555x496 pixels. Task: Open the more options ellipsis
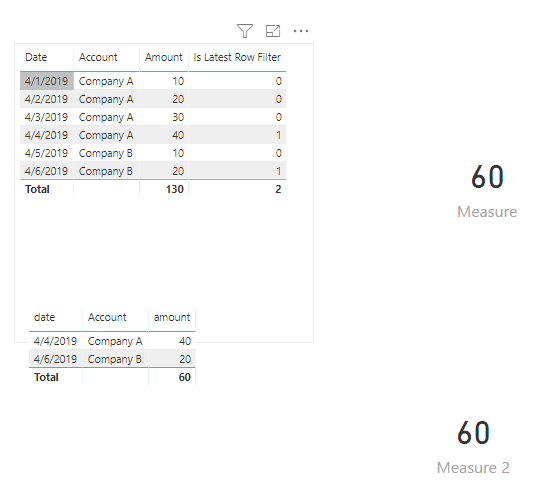pos(301,31)
